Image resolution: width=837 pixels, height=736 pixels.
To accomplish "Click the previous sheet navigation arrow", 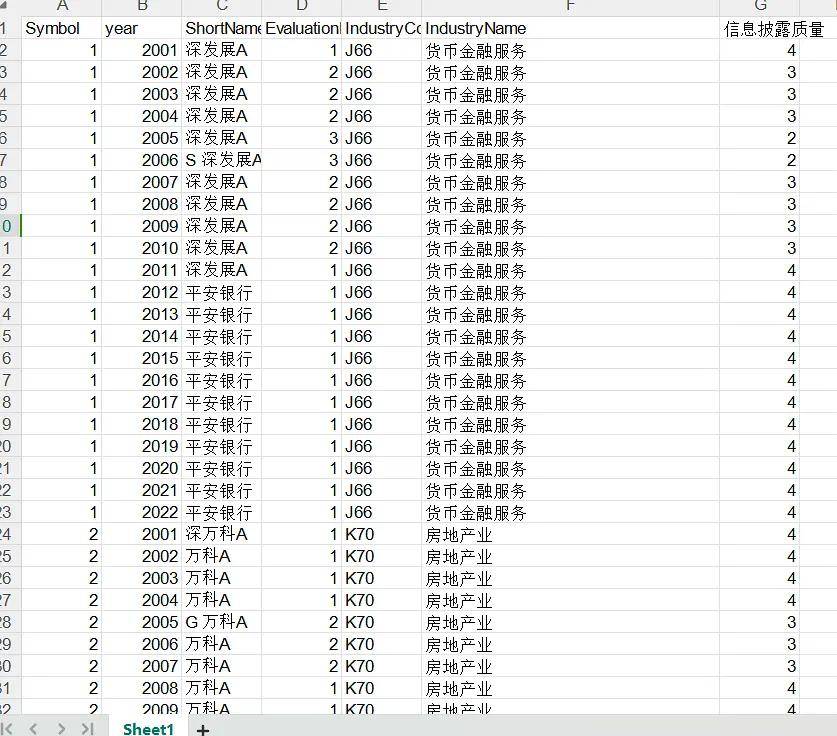I will [32, 730].
